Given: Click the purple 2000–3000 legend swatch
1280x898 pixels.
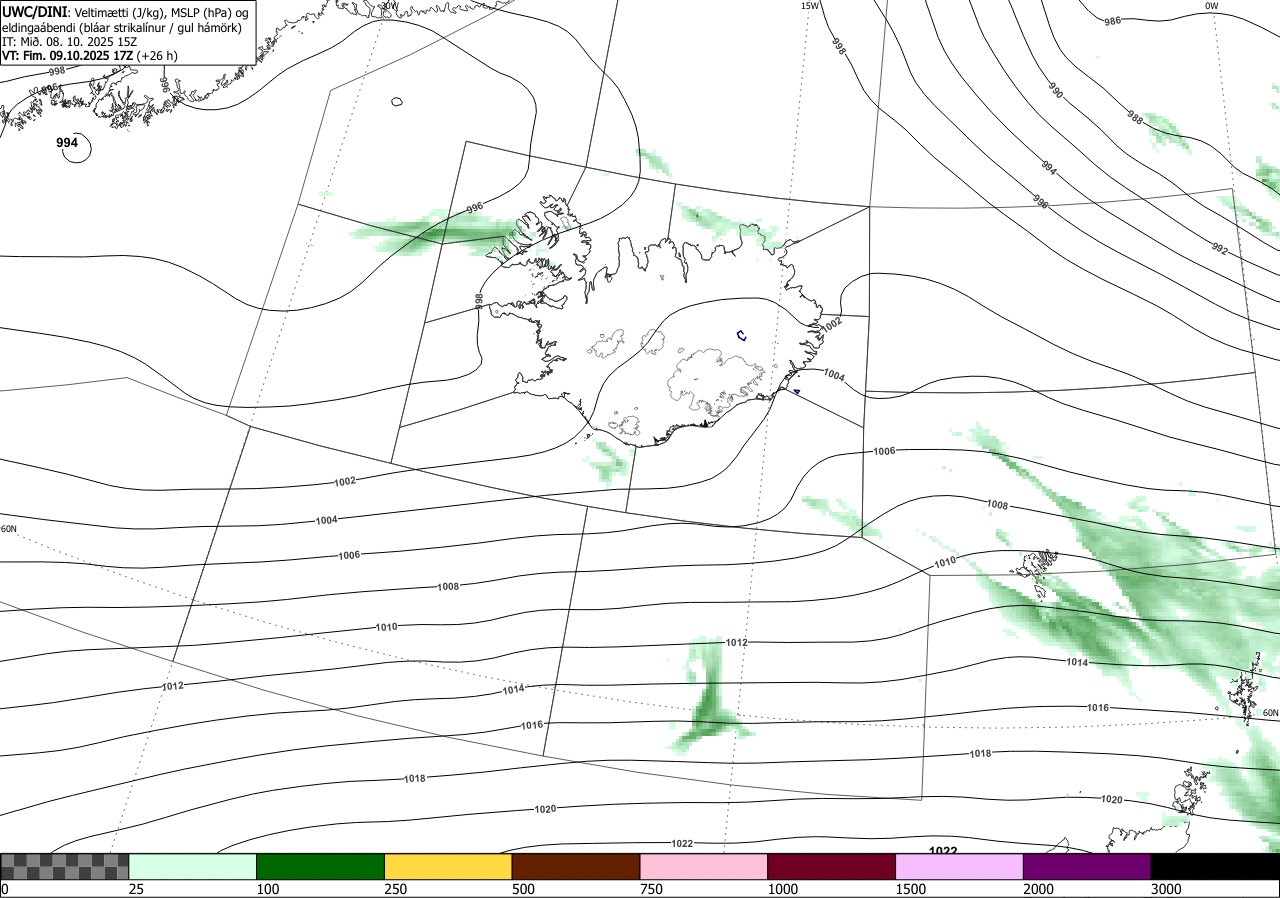Looking at the screenshot, I should pyautogui.click(x=1087, y=866).
